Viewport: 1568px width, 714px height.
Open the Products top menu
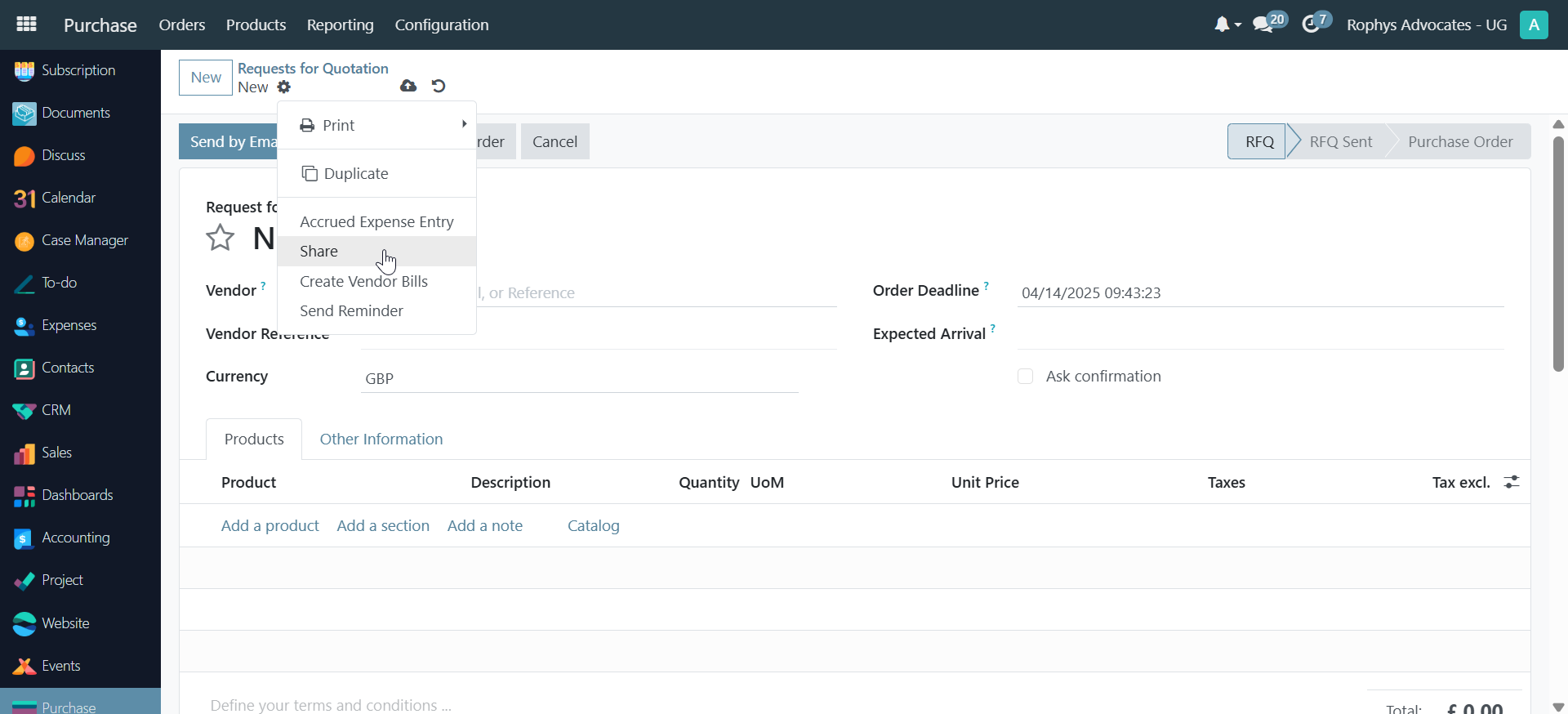pos(256,25)
